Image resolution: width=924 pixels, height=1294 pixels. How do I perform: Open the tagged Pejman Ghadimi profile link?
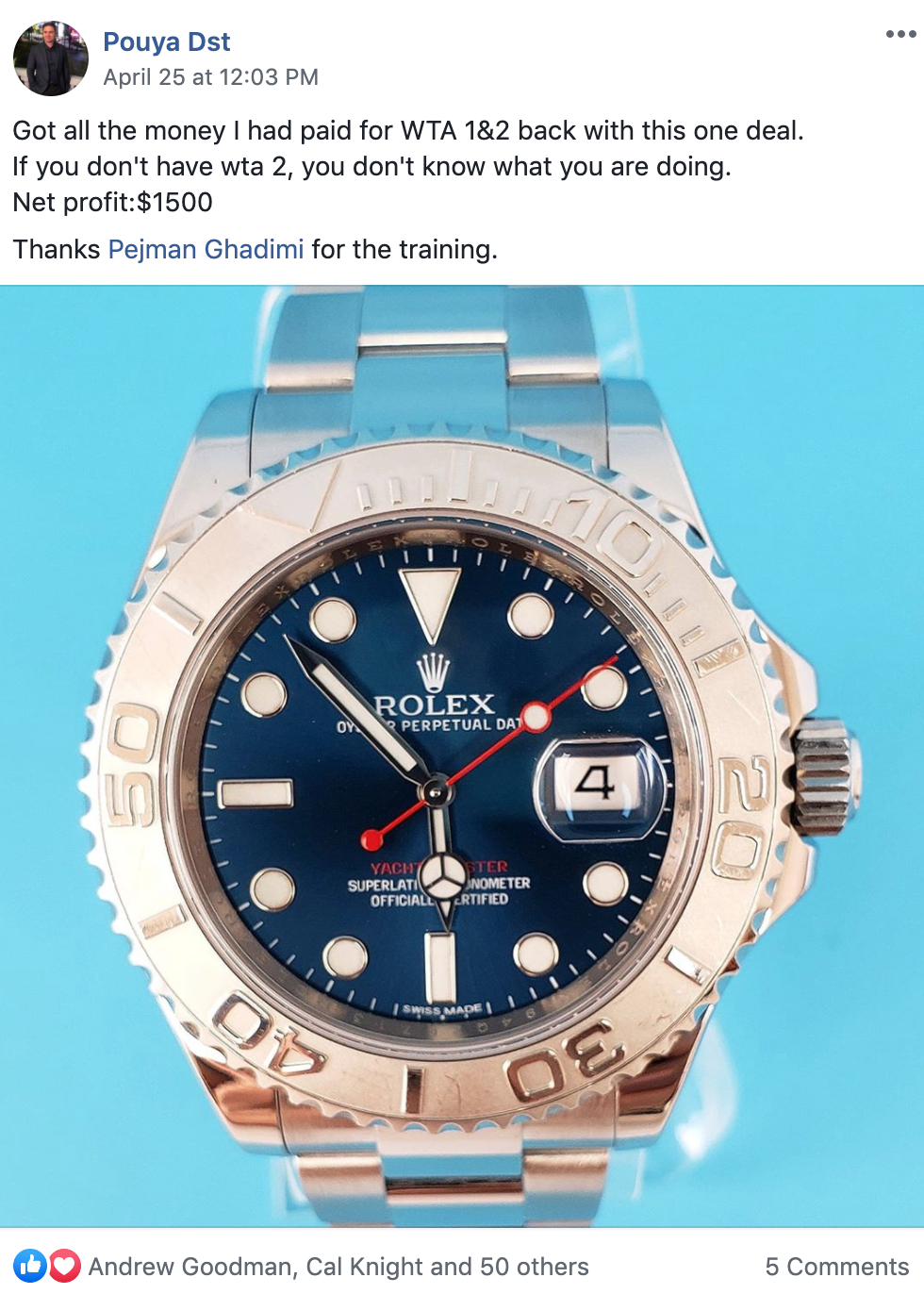pyautogui.click(x=206, y=249)
